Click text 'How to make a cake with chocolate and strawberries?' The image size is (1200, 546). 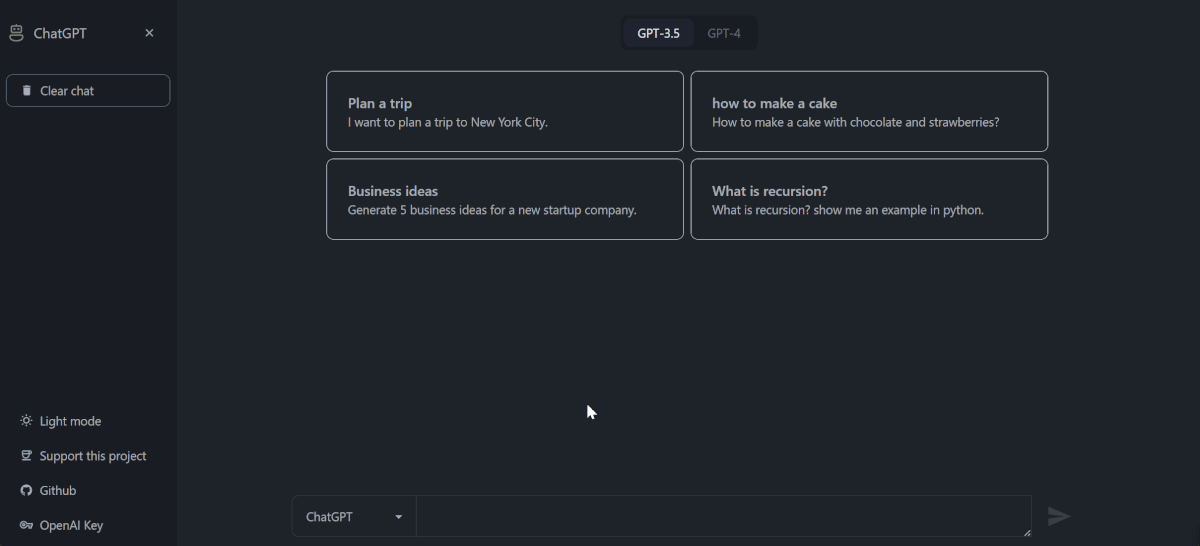click(856, 122)
